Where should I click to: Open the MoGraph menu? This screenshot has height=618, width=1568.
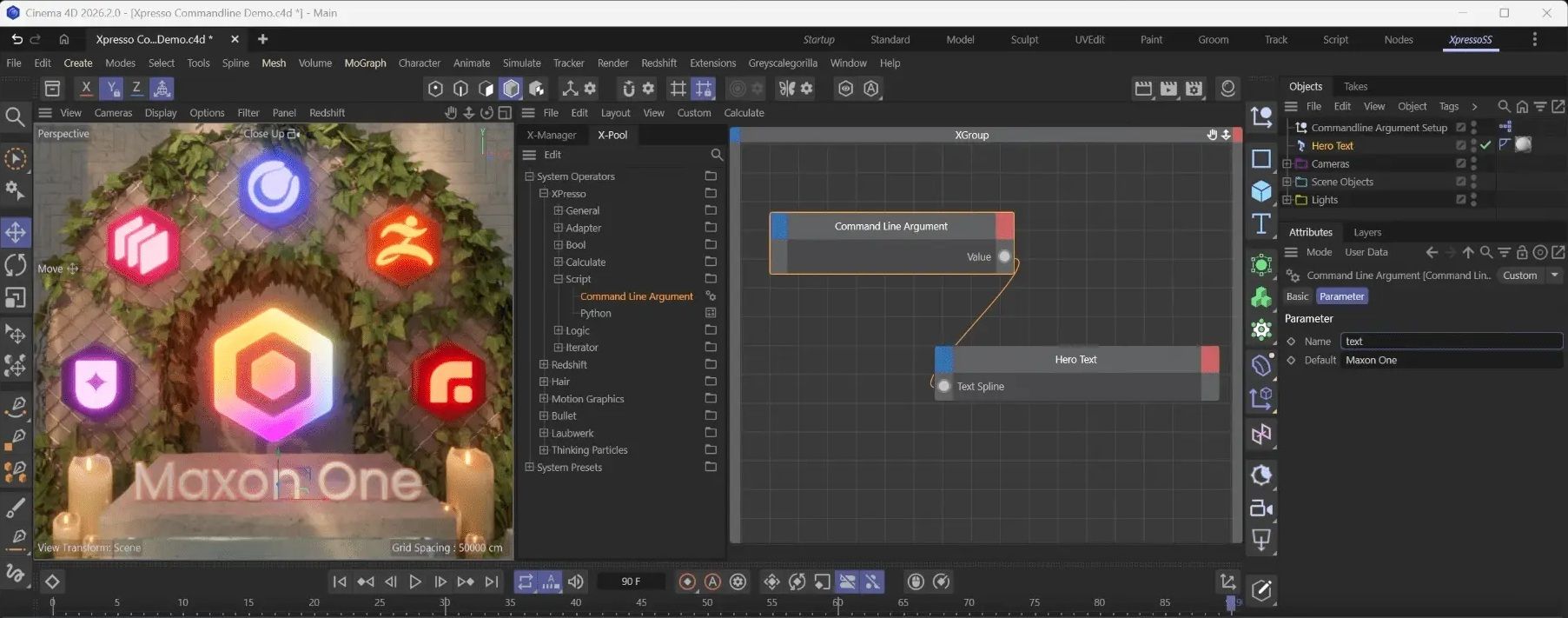pos(365,63)
